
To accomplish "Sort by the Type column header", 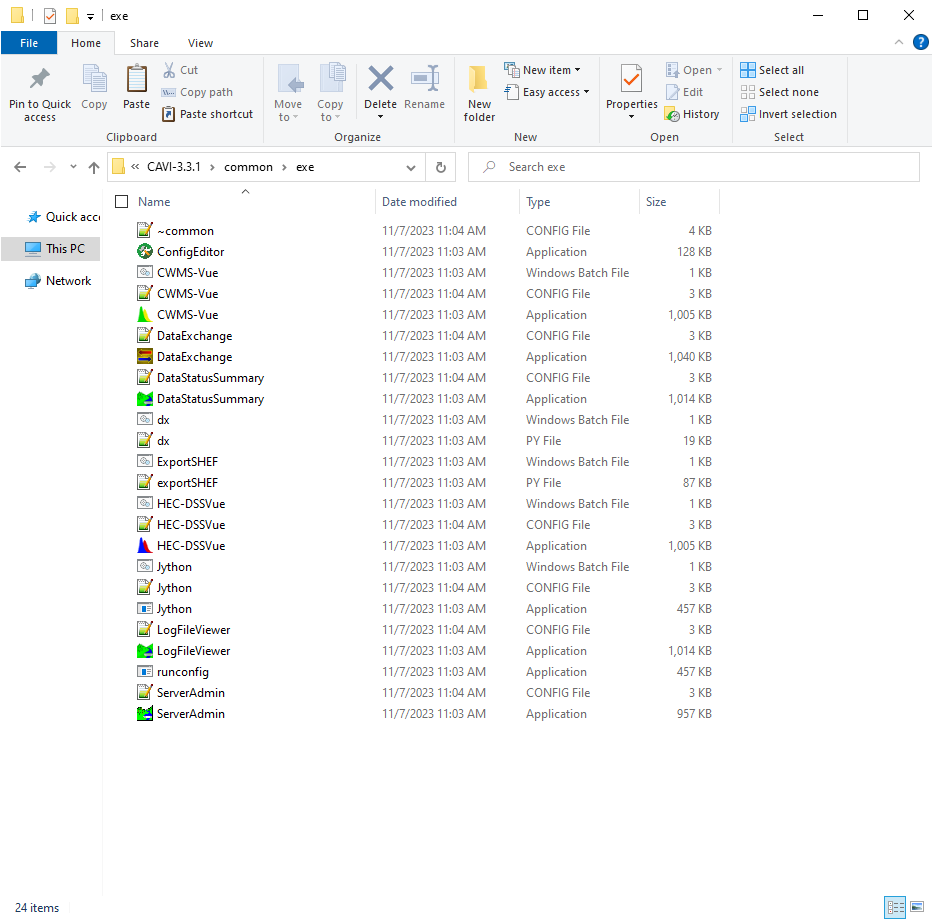I will click(538, 202).
